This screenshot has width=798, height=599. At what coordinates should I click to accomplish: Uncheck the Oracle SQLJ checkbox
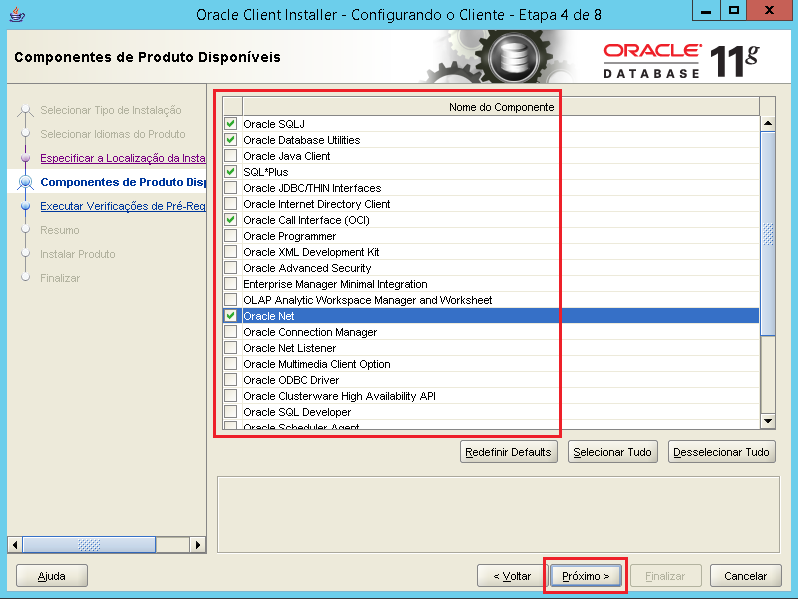231,124
